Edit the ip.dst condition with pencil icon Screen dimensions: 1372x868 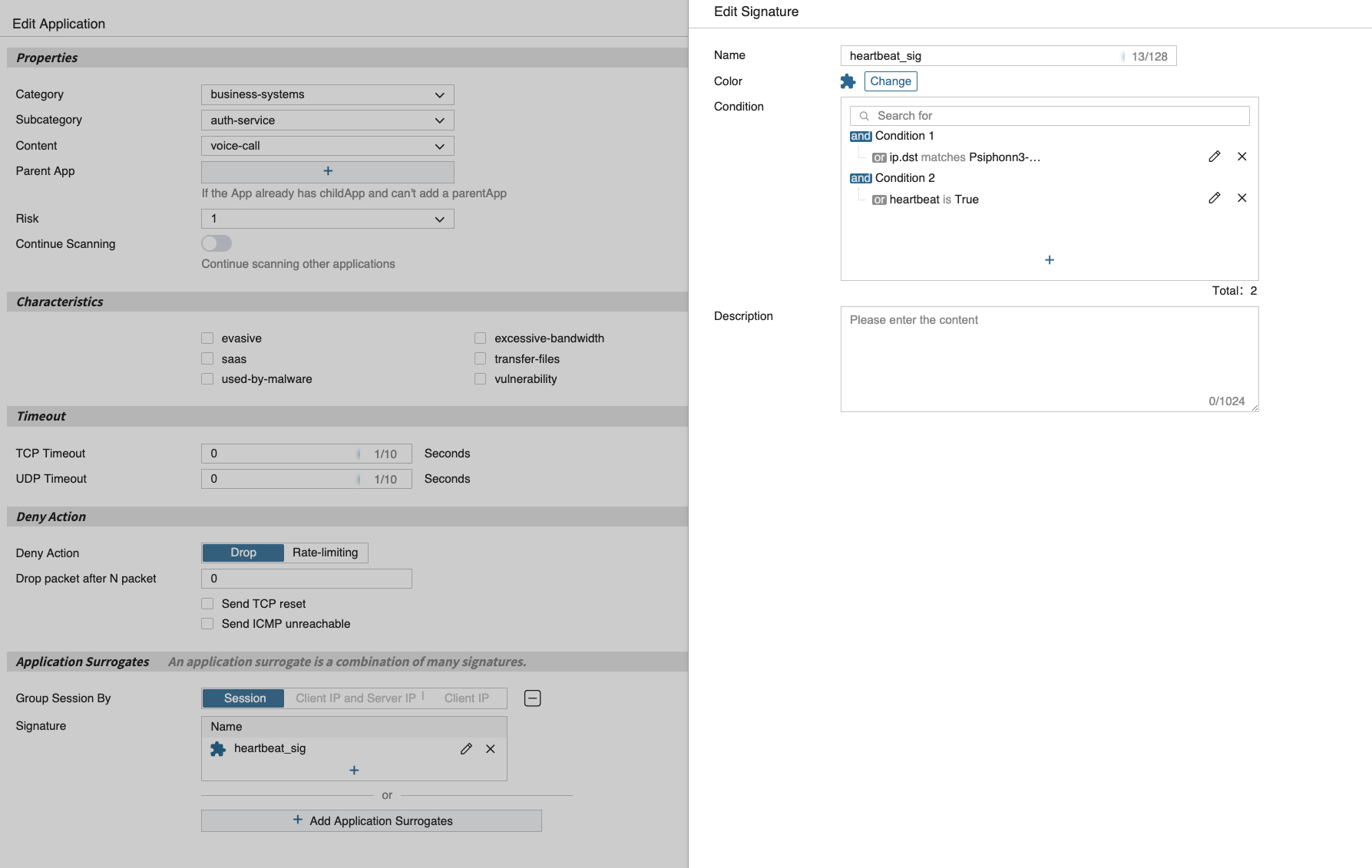[x=1214, y=157]
